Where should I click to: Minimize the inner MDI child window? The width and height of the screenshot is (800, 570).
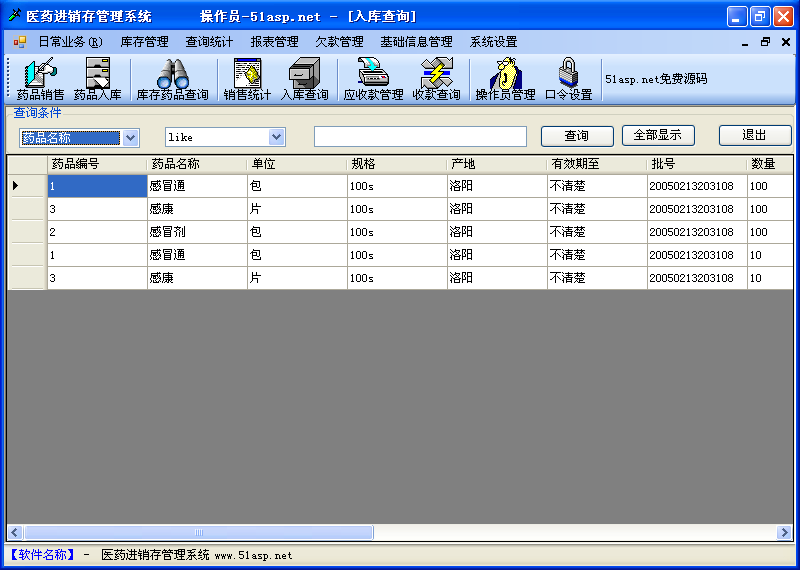(x=745, y=42)
